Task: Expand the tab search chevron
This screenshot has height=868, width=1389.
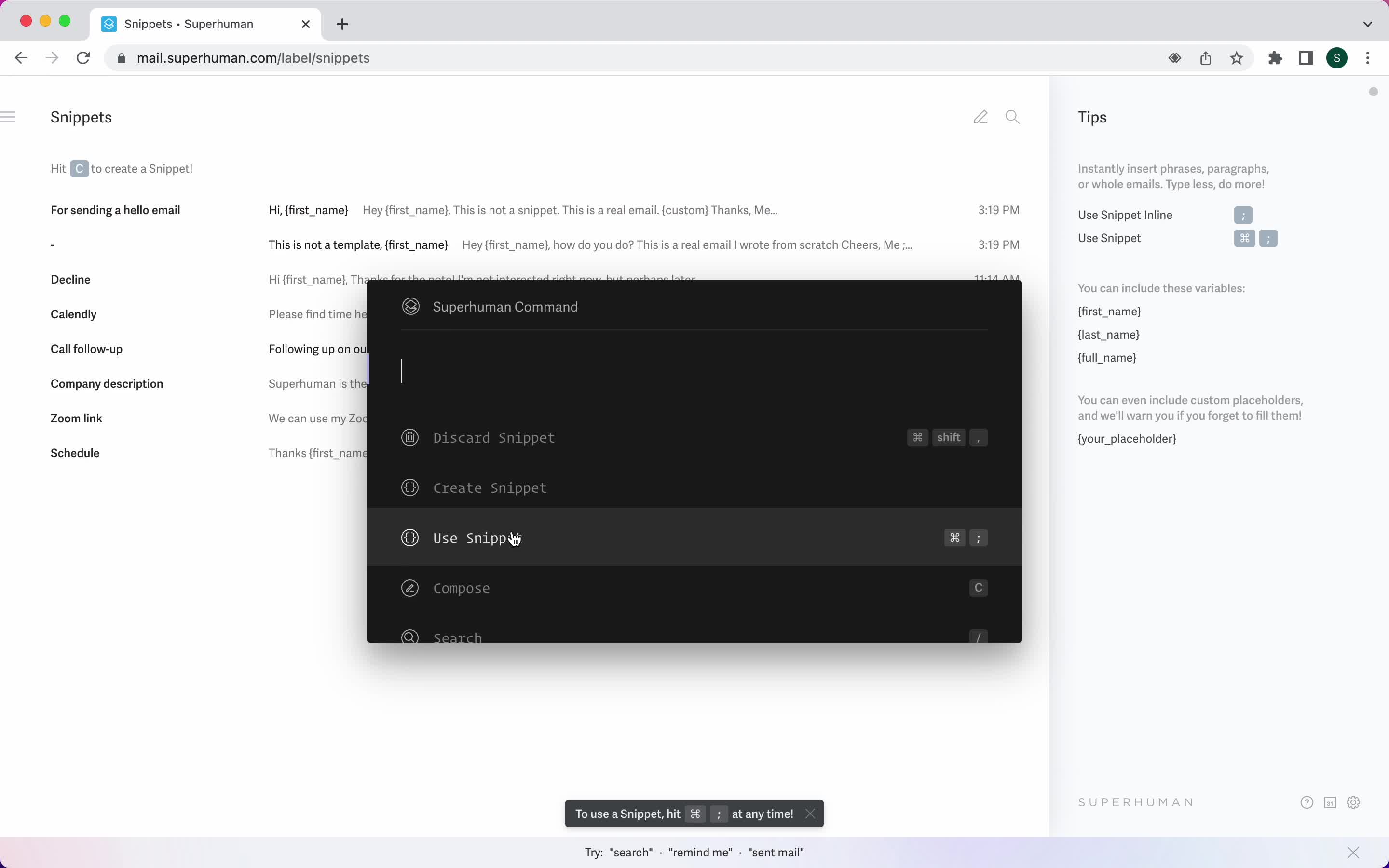Action: pos(1368,24)
